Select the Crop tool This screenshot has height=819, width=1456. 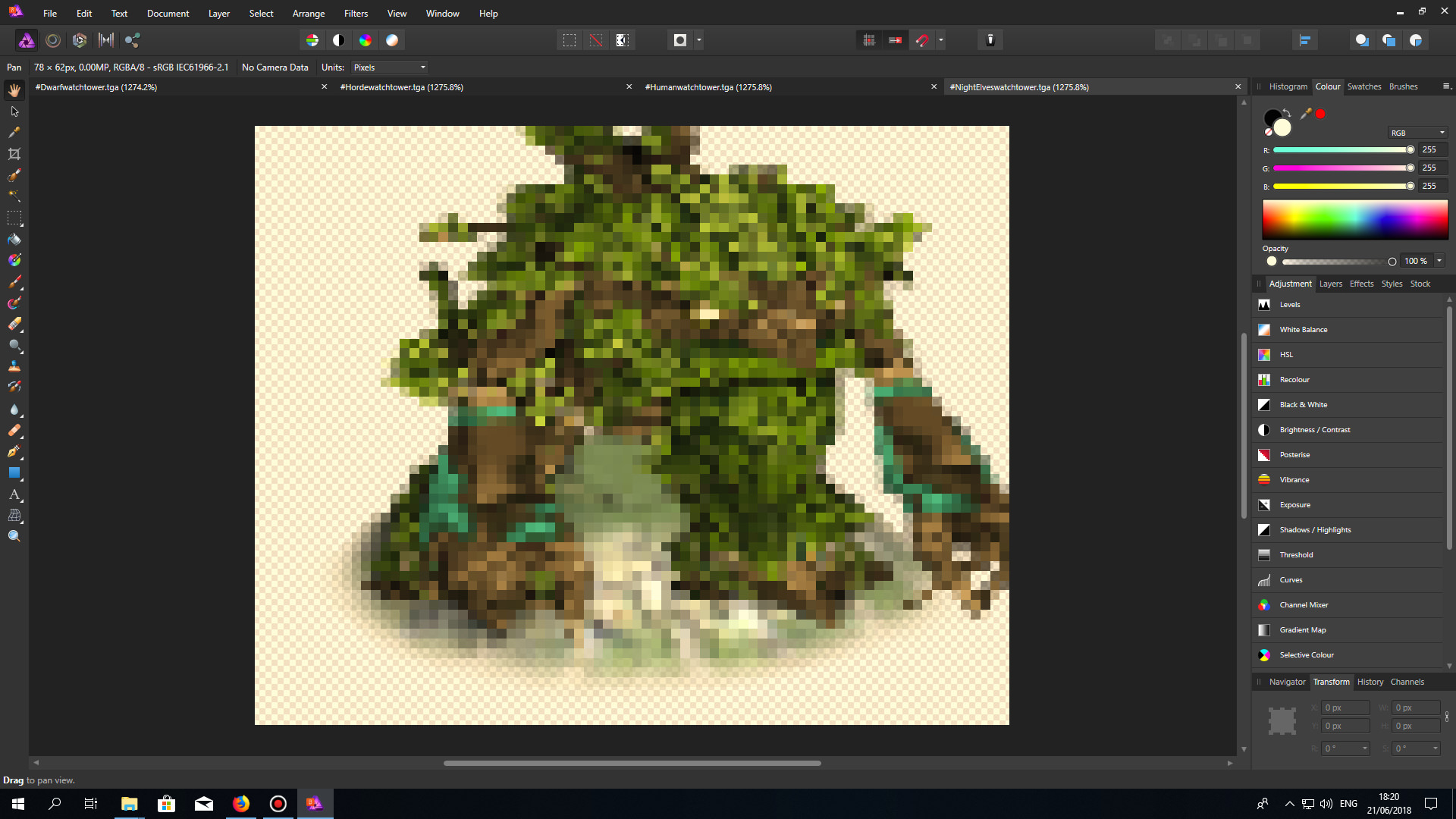pos(14,154)
